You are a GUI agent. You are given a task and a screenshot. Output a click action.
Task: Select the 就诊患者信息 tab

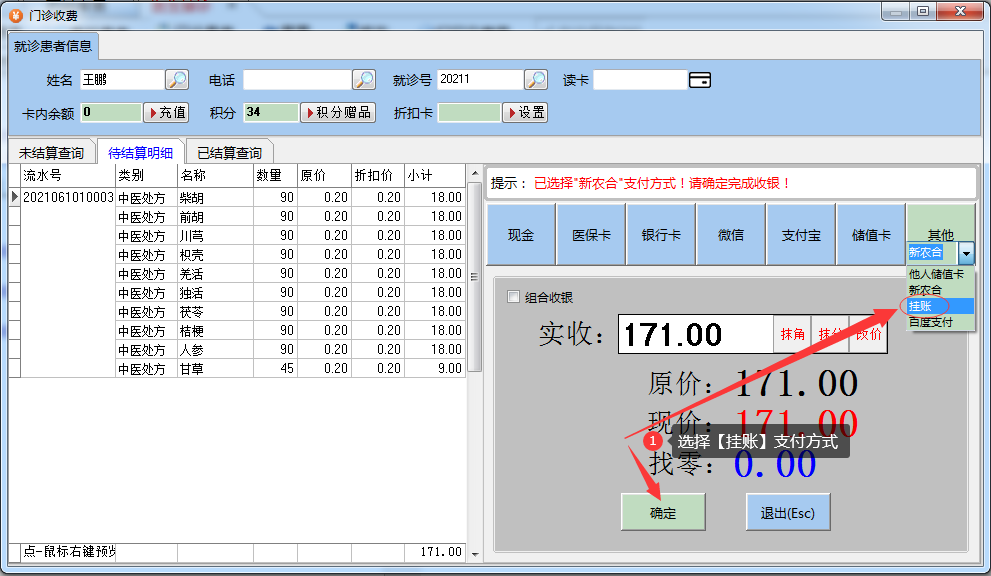(x=53, y=46)
